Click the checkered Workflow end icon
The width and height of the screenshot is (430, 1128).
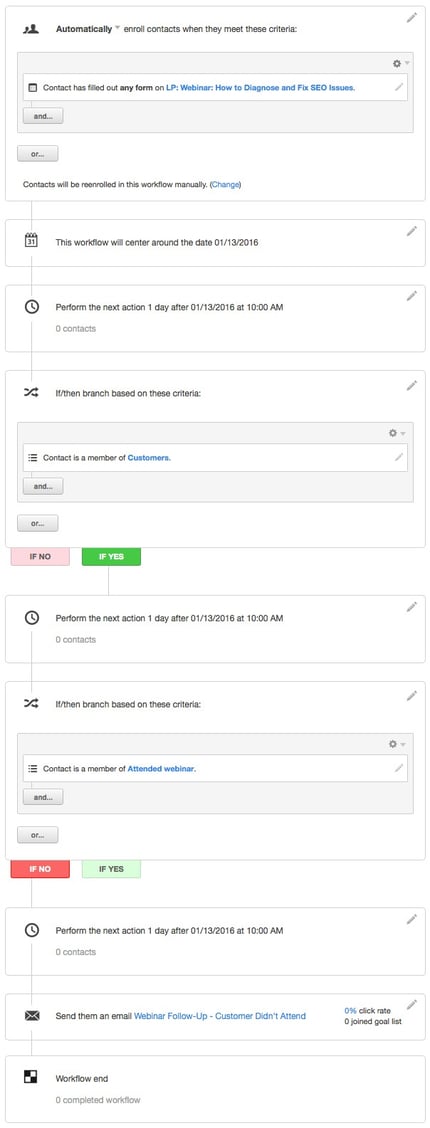[32, 1077]
